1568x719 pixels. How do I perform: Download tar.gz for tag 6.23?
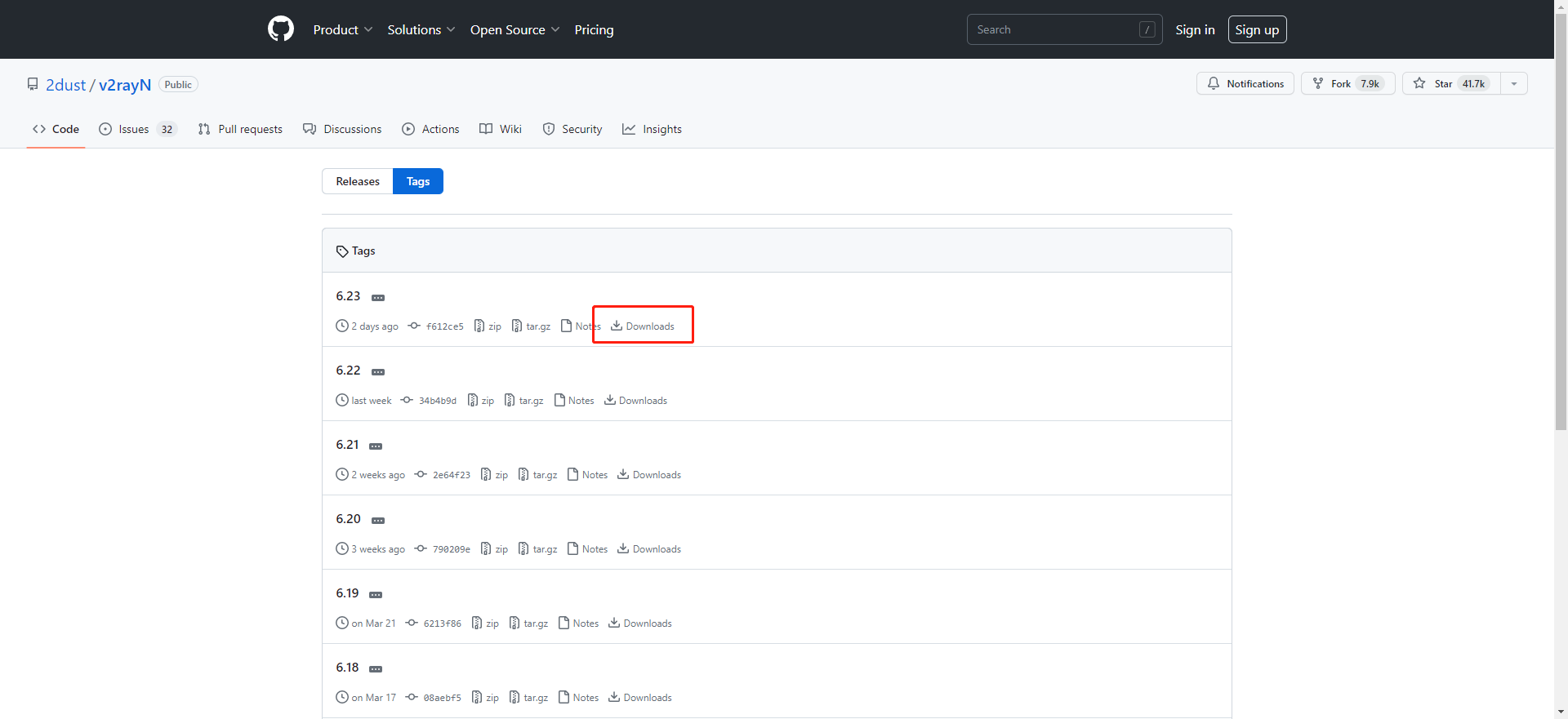531,326
